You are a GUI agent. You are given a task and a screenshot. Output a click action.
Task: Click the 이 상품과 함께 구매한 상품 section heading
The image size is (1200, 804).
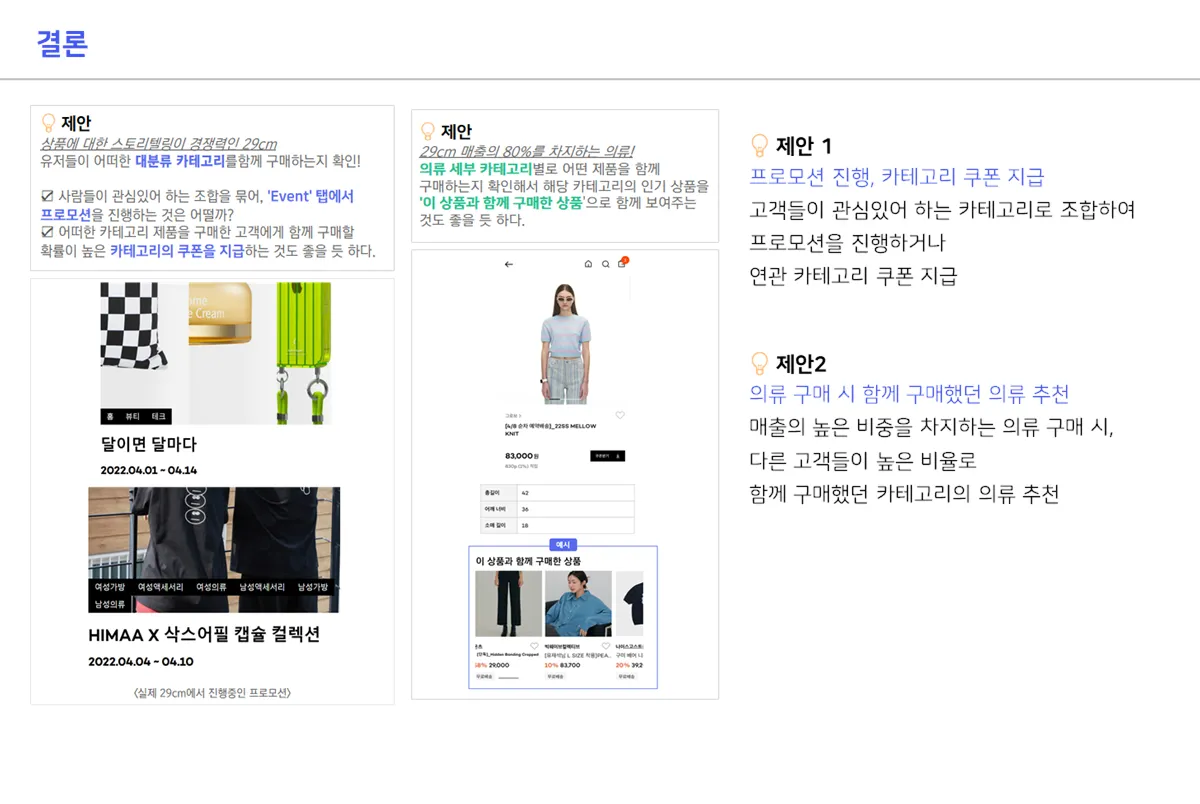coord(528,561)
